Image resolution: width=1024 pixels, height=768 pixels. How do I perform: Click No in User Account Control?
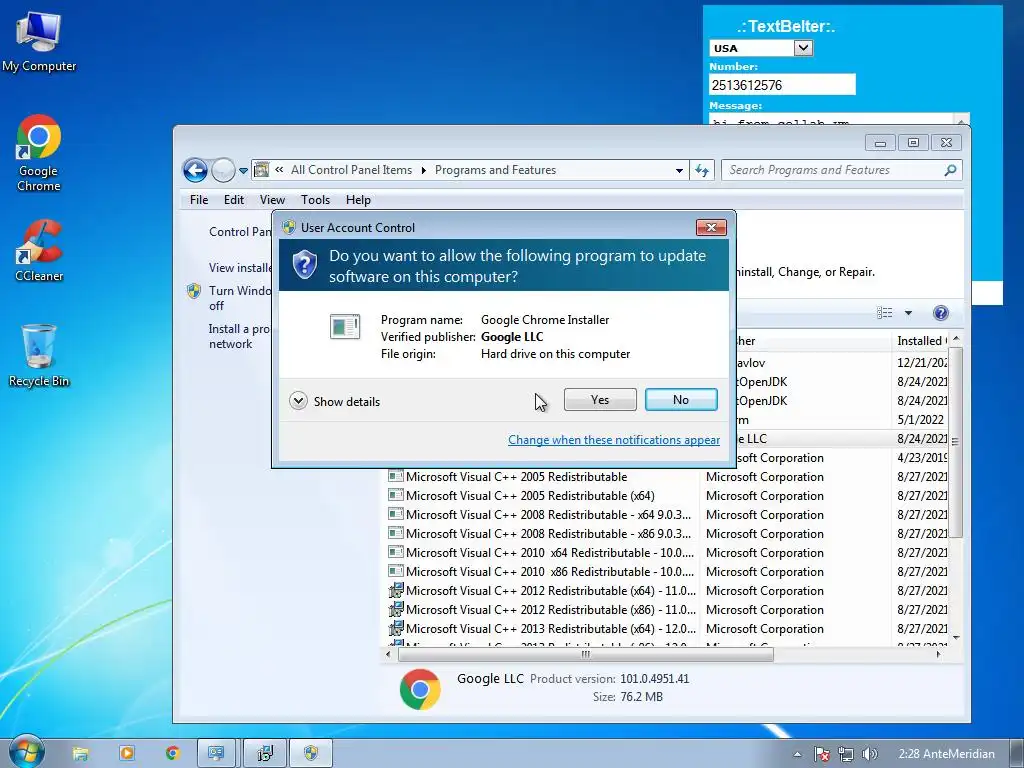tap(681, 400)
